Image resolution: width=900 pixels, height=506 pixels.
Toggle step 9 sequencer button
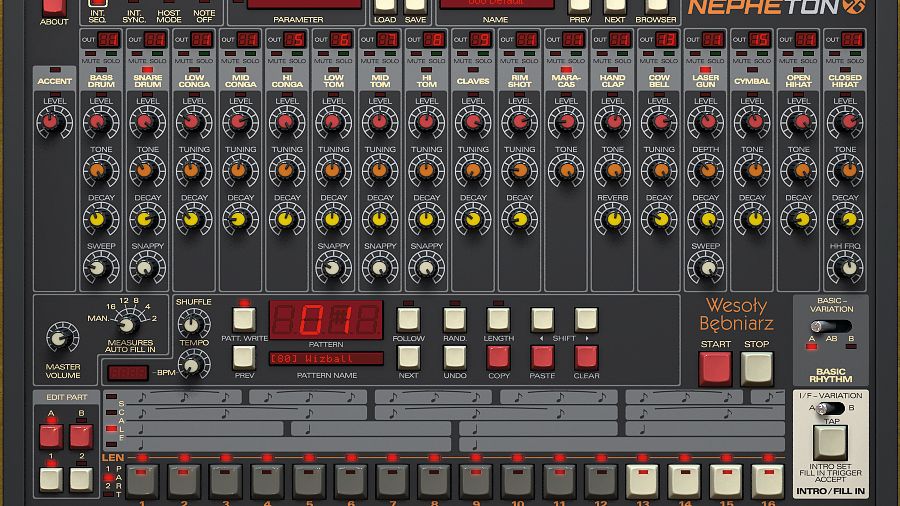(475, 481)
